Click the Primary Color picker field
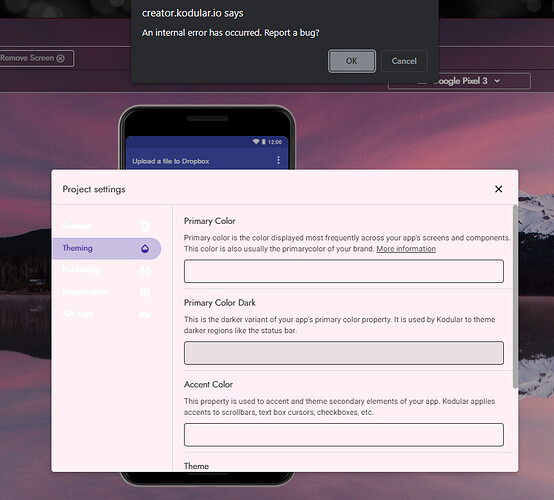 [x=344, y=271]
